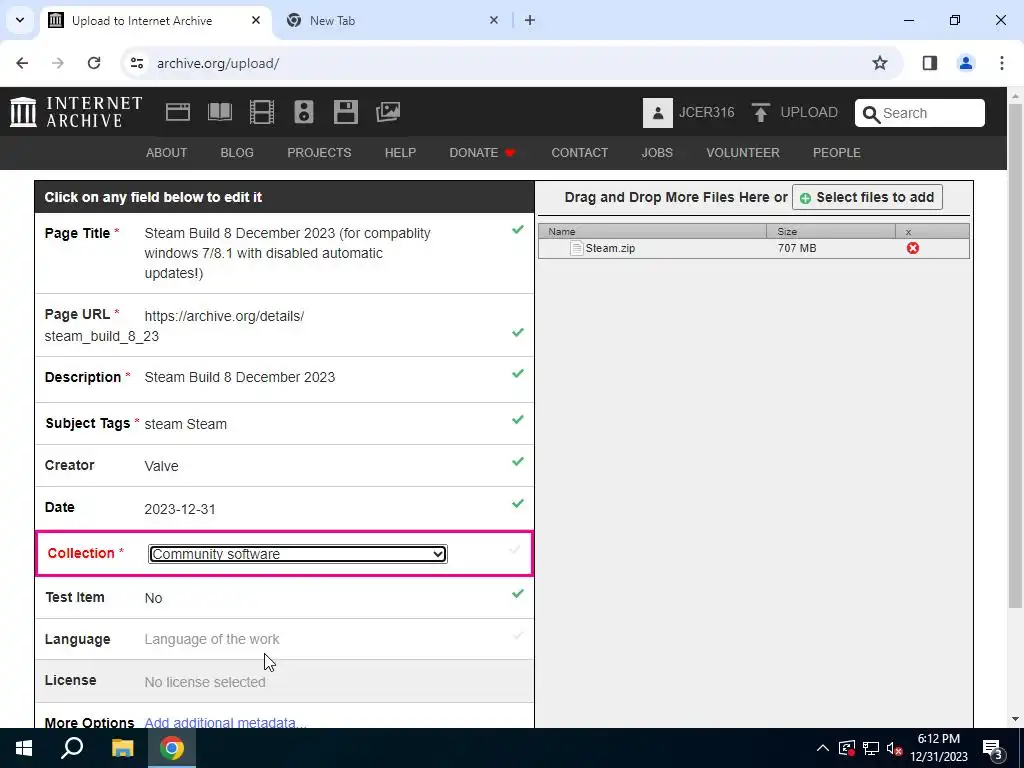Screen dimensions: 1024x768
Task: Click the JCER316 user avatar icon
Action: pos(658,113)
